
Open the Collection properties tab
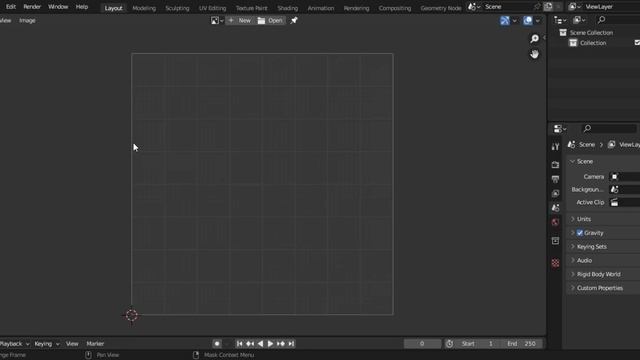(555, 241)
